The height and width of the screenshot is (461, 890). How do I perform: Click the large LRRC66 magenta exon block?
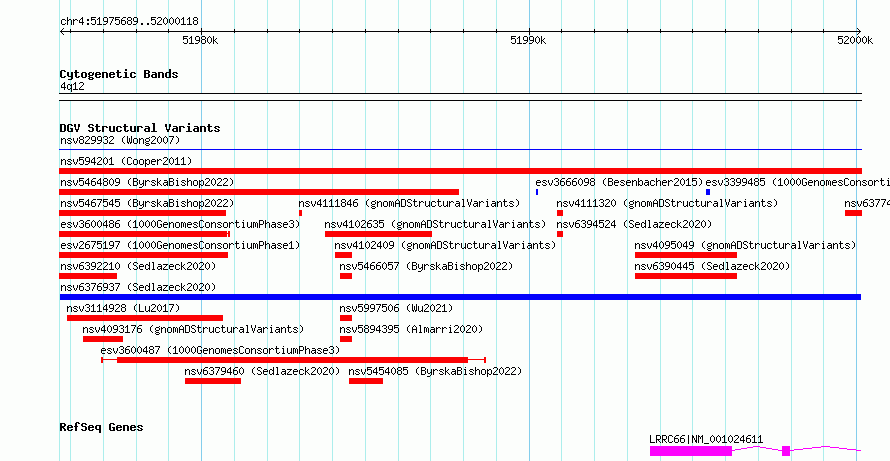pos(691,451)
